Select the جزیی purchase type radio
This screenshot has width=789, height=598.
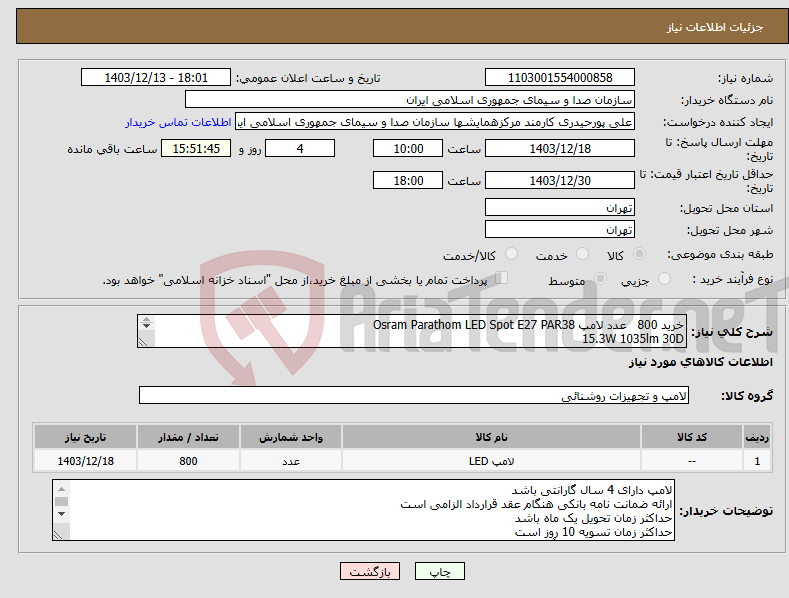click(664, 278)
